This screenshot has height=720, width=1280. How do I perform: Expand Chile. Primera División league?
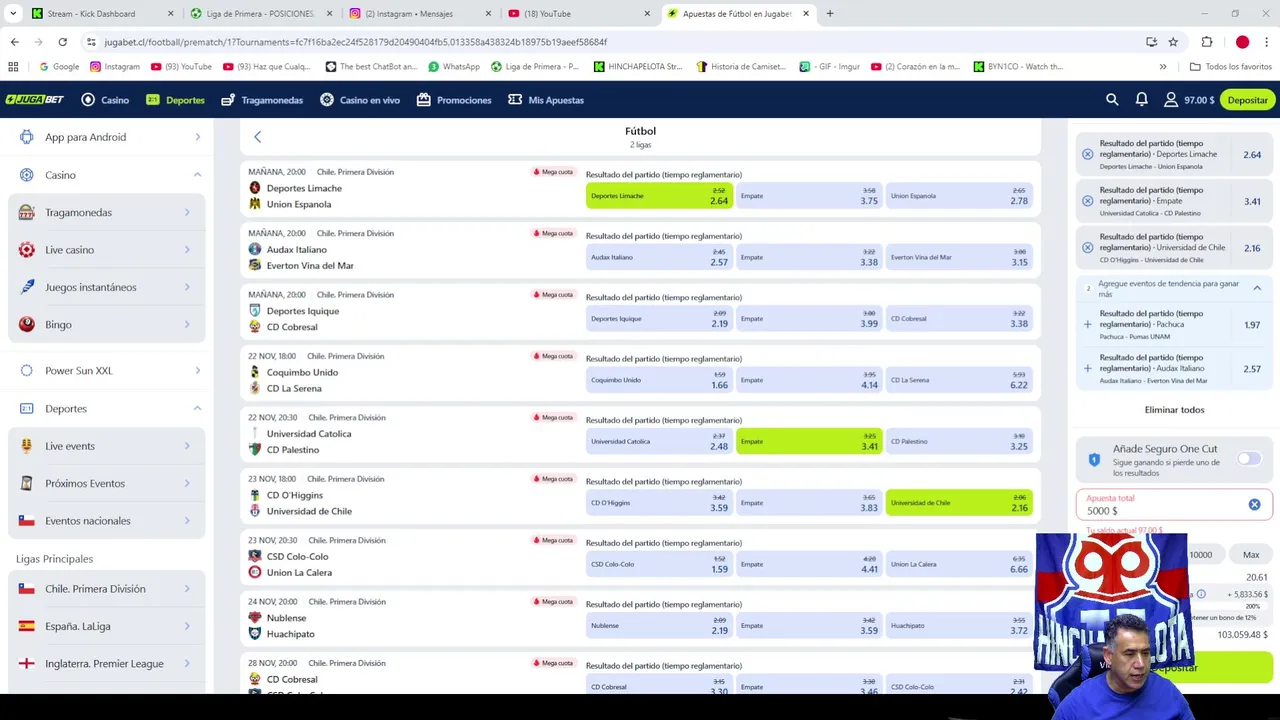pos(187,589)
